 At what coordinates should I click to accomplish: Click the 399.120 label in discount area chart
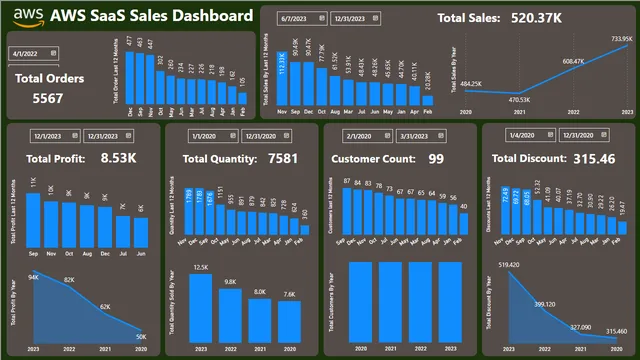click(545, 304)
